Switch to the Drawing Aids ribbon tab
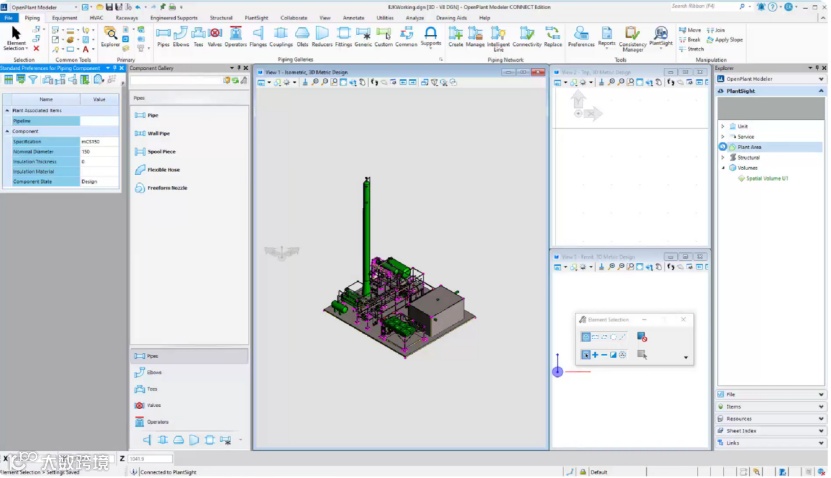The width and height of the screenshot is (831, 478). (x=452, y=18)
